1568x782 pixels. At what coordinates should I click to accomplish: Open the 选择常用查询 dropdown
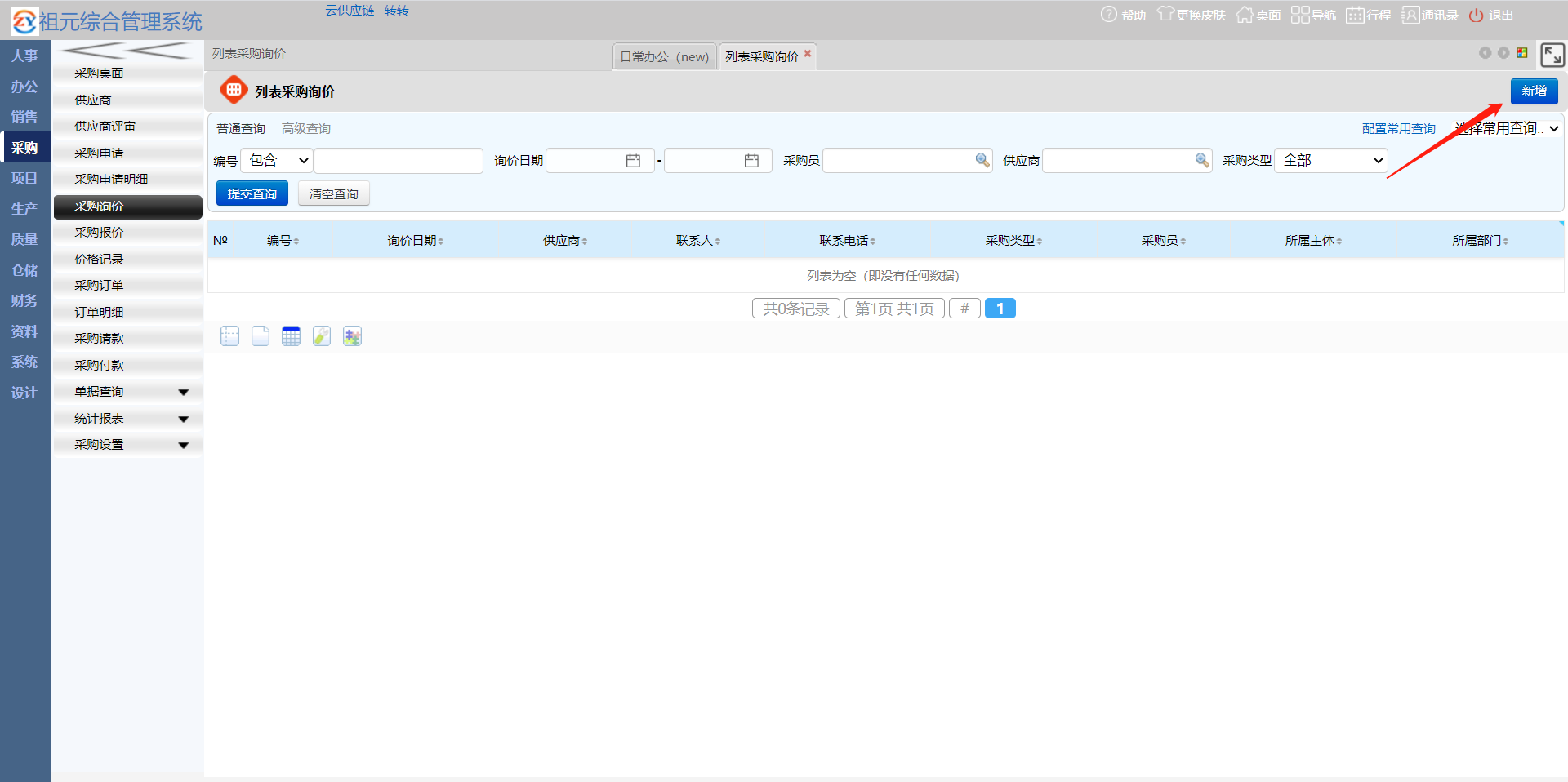click(x=1508, y=128)
